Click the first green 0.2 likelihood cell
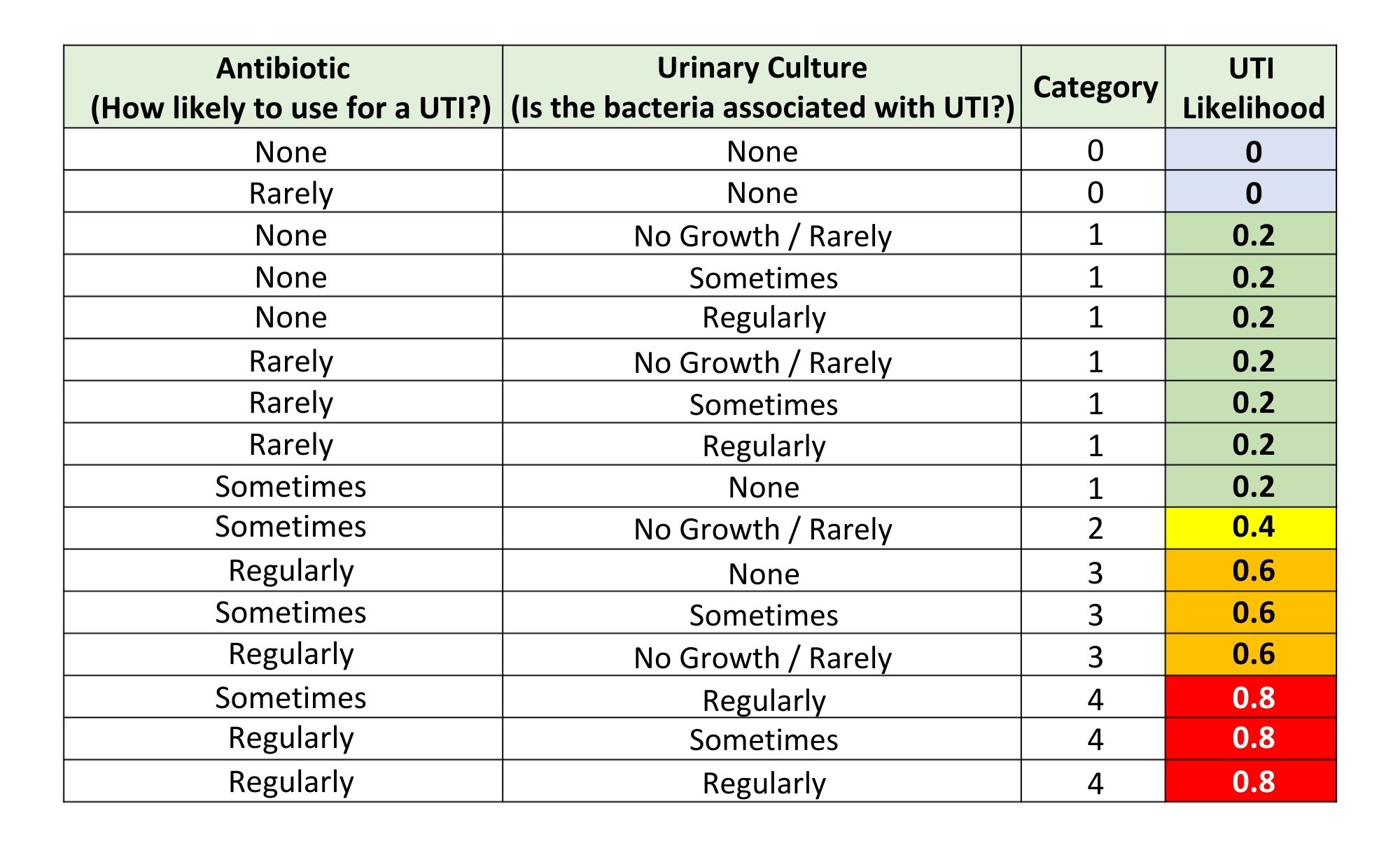 (1251, 234)
